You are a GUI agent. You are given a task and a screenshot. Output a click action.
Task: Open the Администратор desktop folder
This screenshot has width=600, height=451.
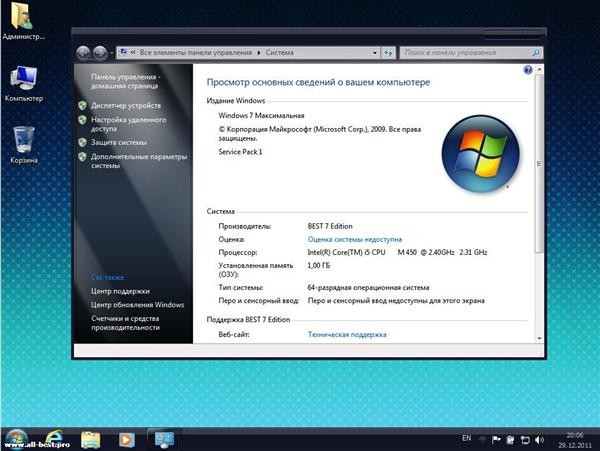click(x=23, y=21)
